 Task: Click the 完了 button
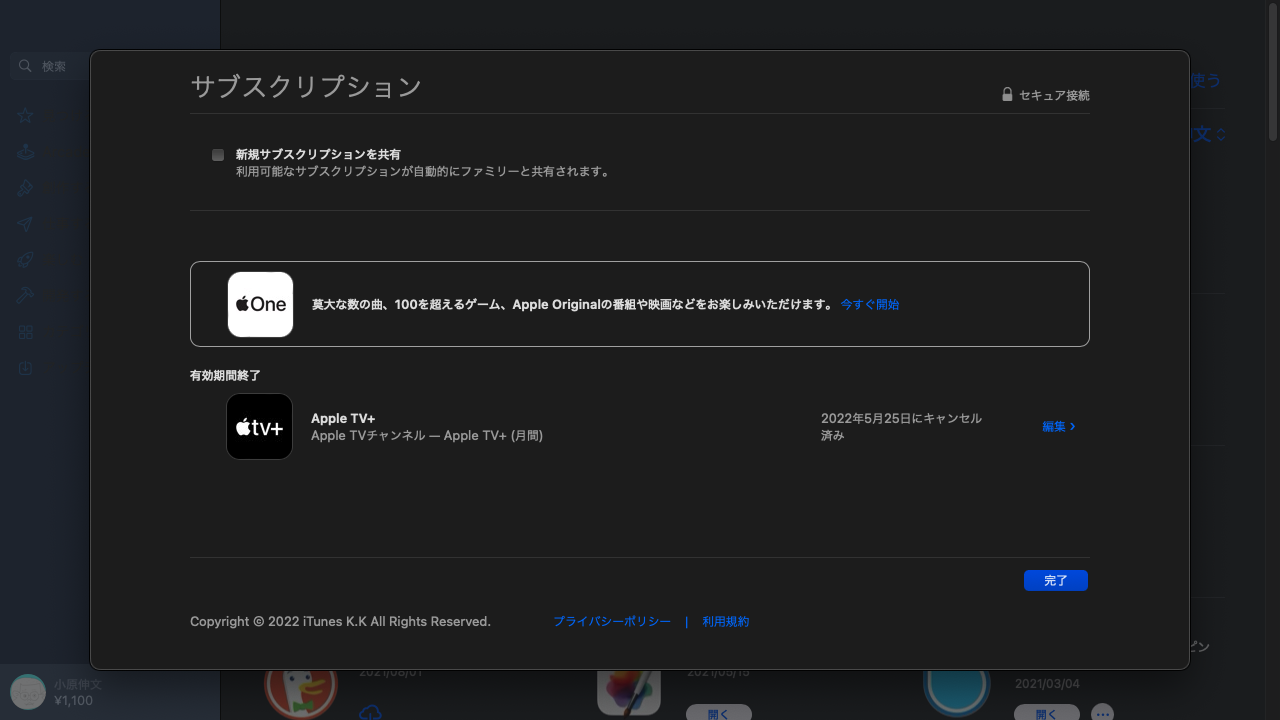point(1055,580)
